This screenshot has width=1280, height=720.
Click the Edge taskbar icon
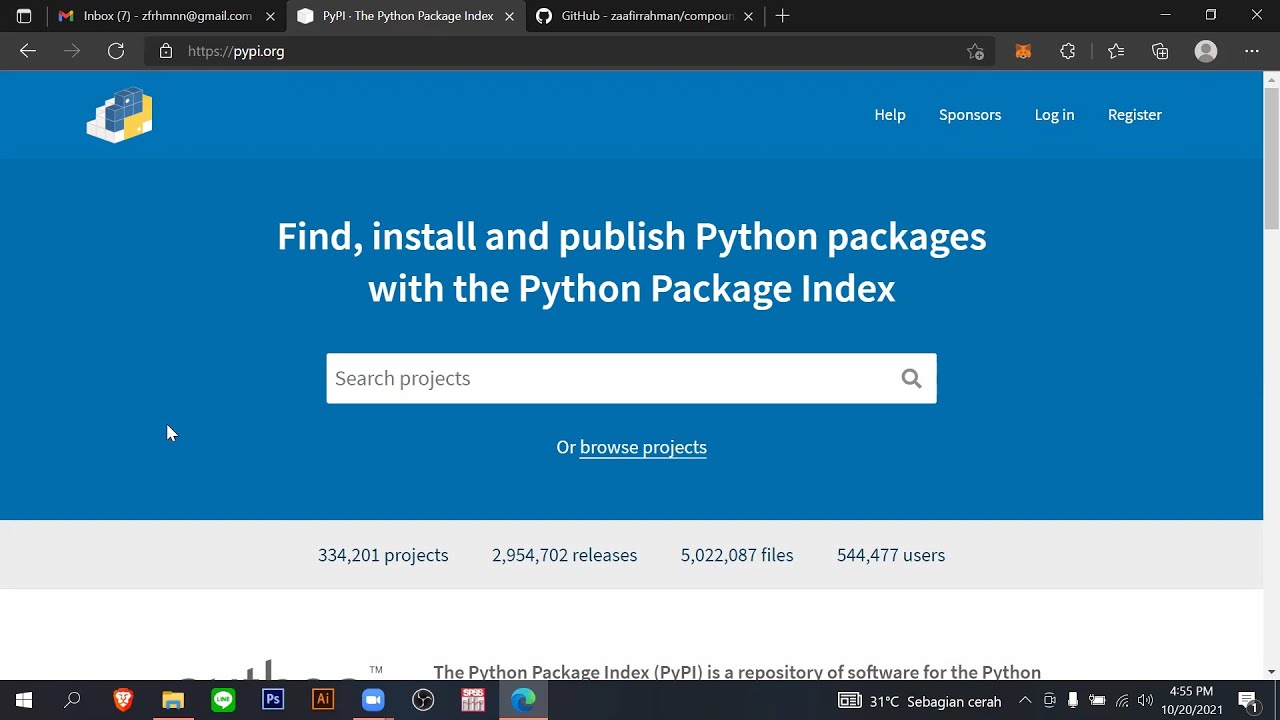point(523,700)
